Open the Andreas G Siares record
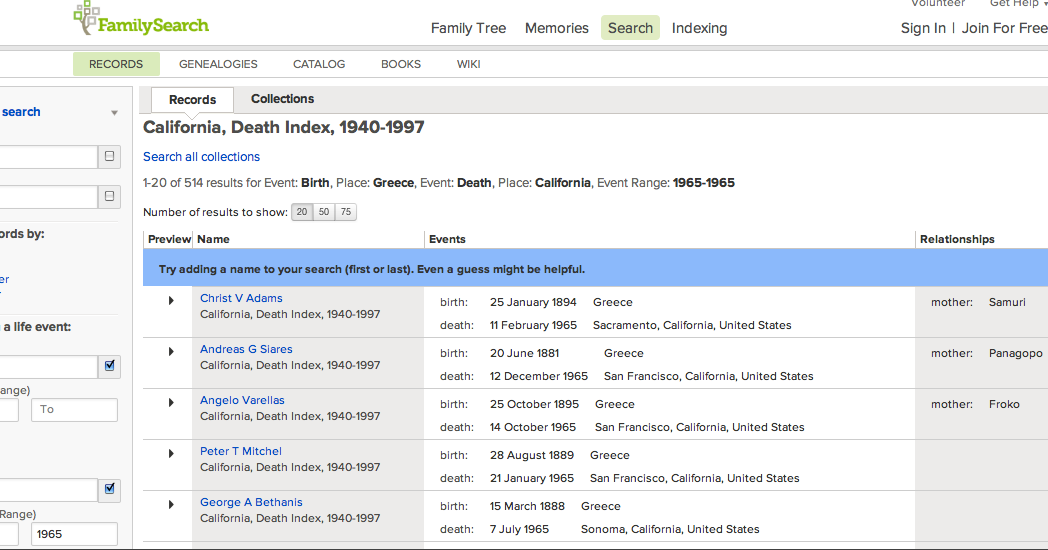1048x550 pixels. click(x=246, y=349)
